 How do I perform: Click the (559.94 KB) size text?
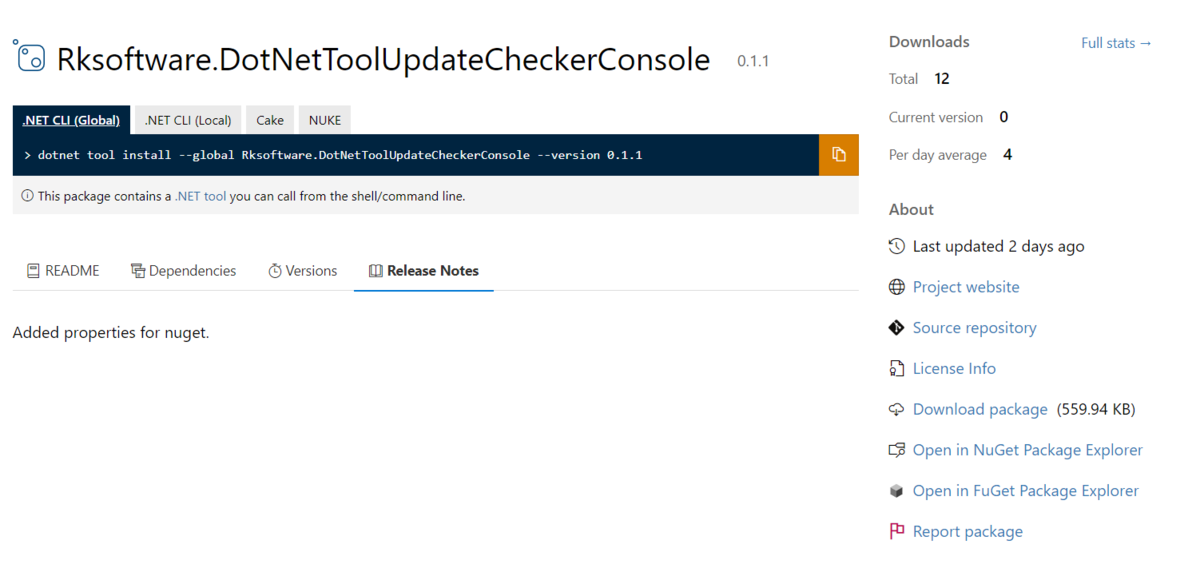[1096, 409]
